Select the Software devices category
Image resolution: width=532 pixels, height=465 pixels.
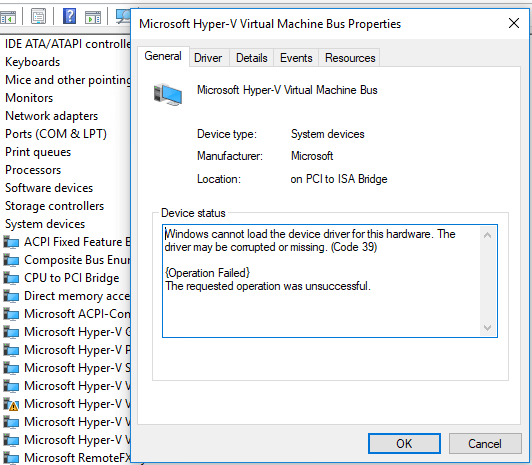pos(49,188)
